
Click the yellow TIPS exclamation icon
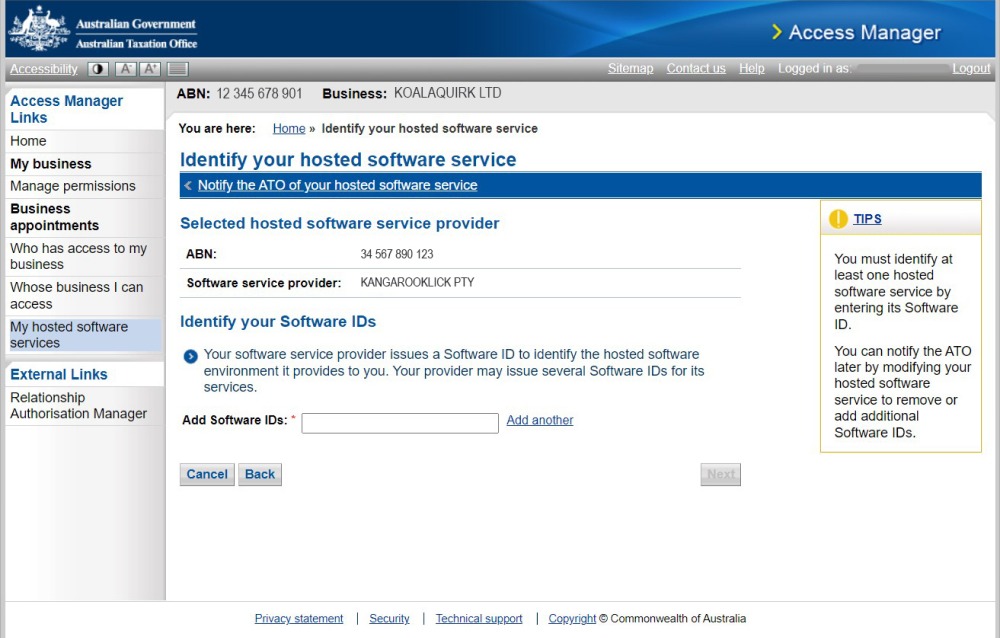click(838, 219)
